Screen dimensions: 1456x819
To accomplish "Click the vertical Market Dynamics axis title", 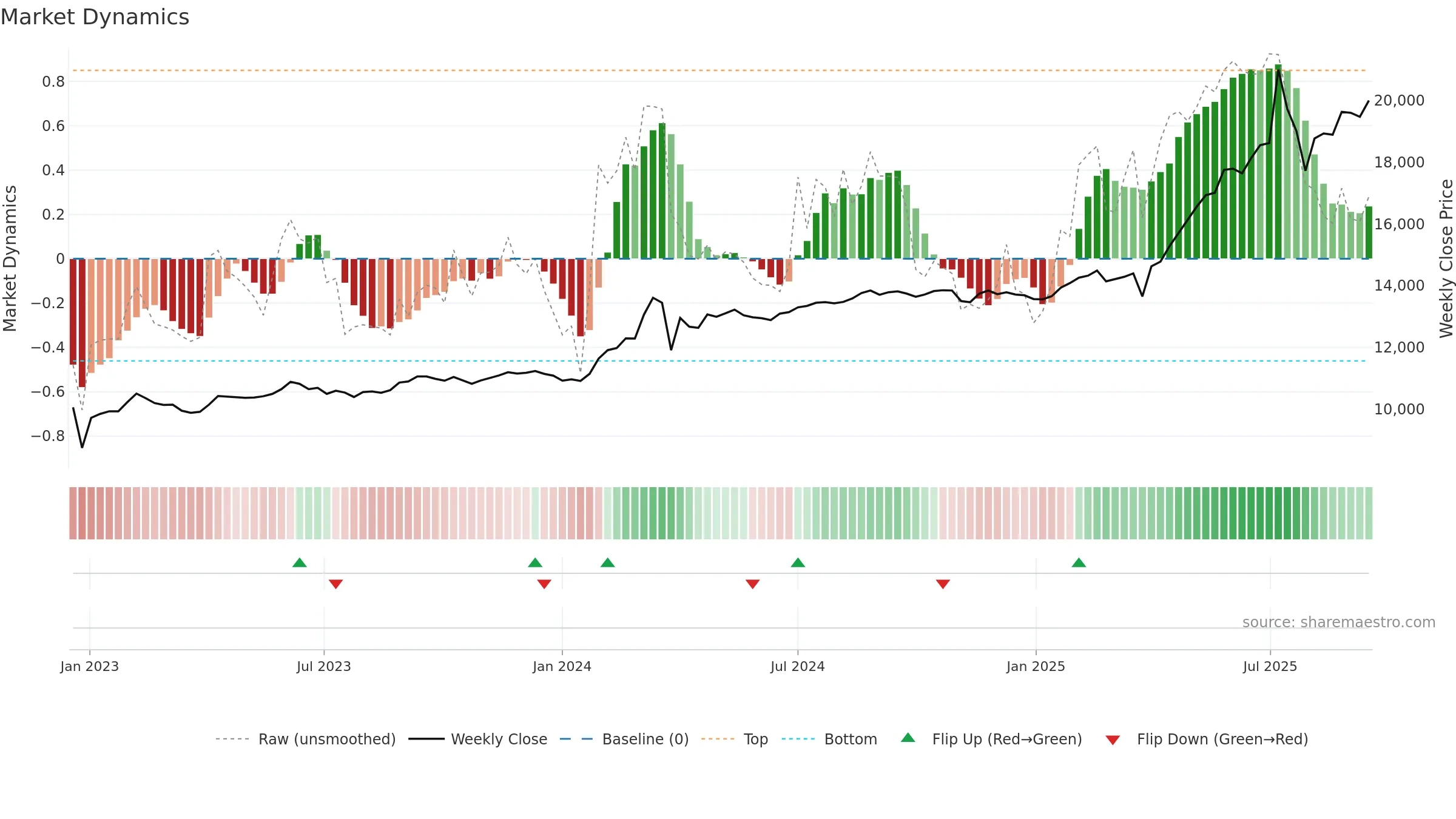I will point(10,258).
